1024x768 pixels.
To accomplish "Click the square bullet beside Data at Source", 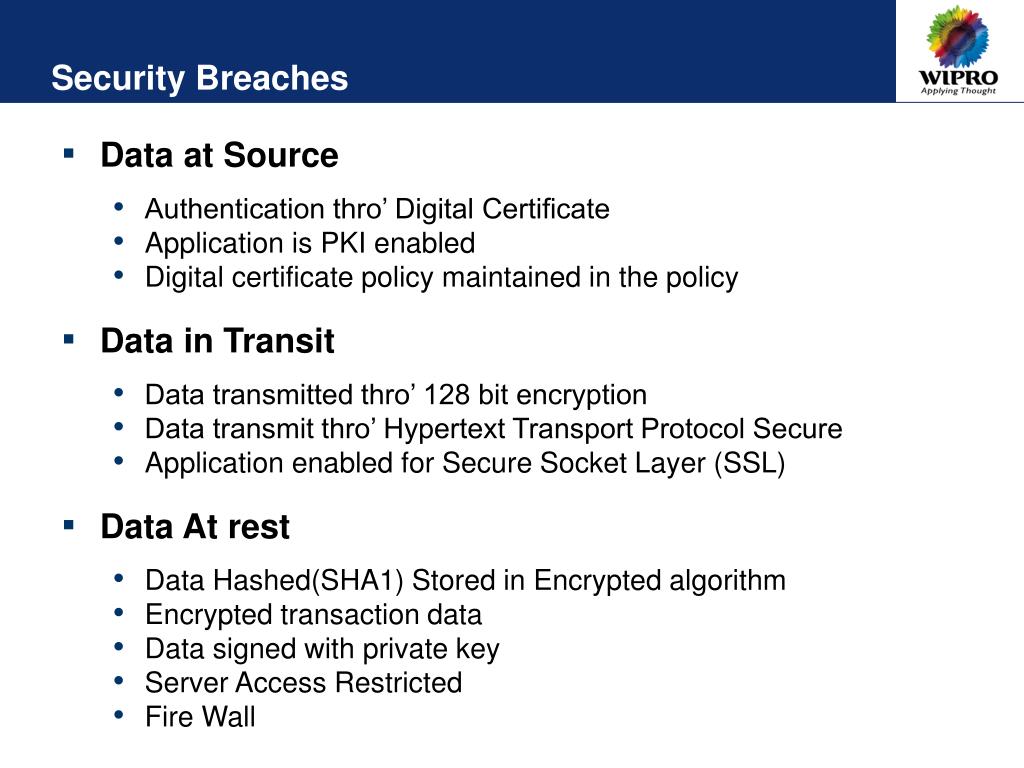I will coord(69,153).
